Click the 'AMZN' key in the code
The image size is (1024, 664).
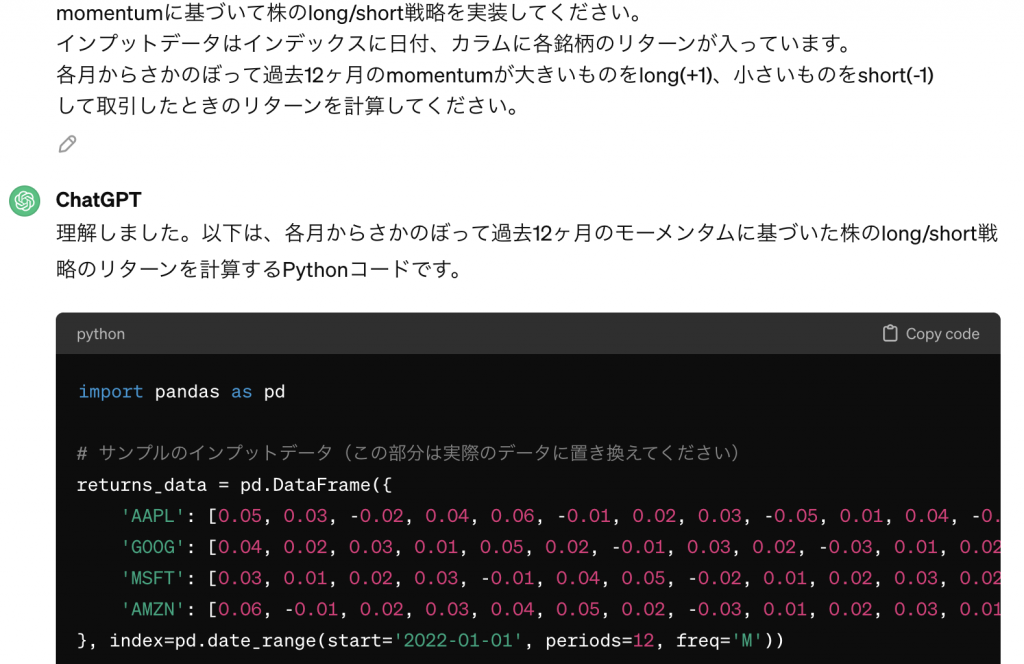point(153,610)
